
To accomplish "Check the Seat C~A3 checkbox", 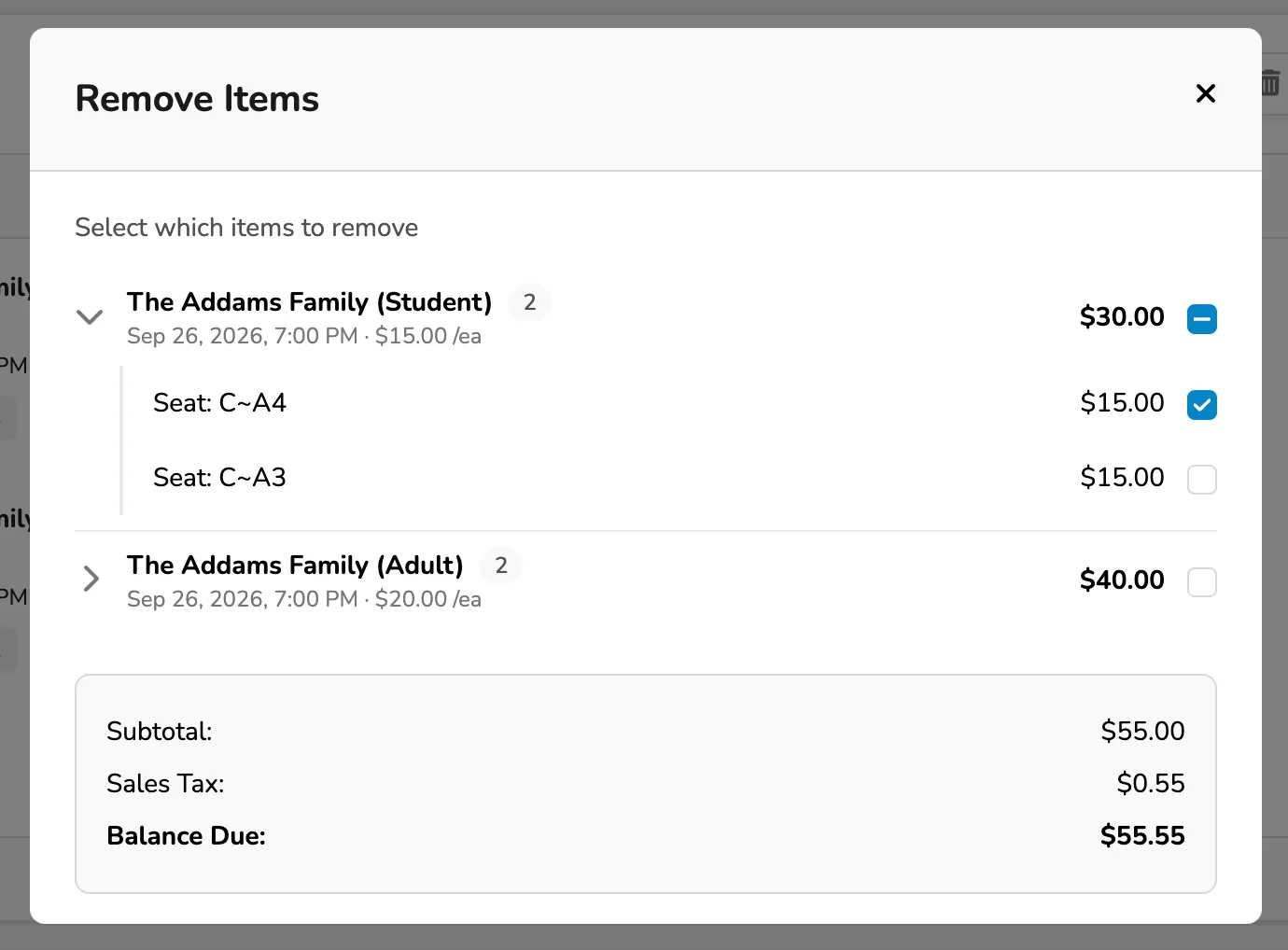I will (x=1201, y=480).
